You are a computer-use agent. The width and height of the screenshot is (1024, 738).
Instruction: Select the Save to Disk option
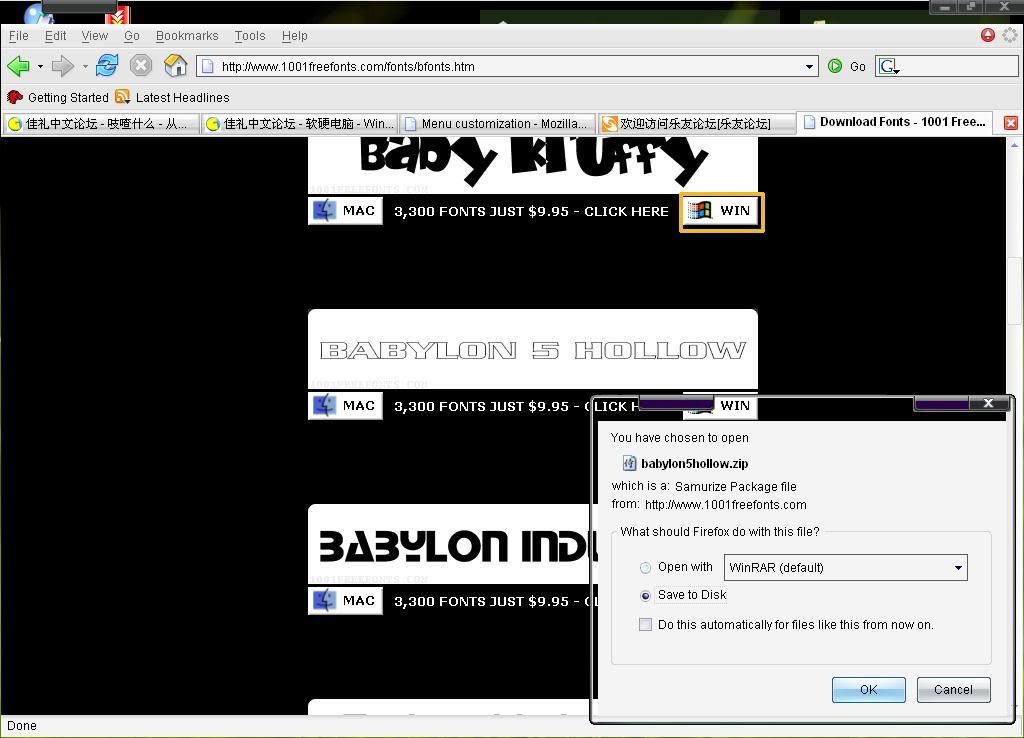[x=646, y=596]
